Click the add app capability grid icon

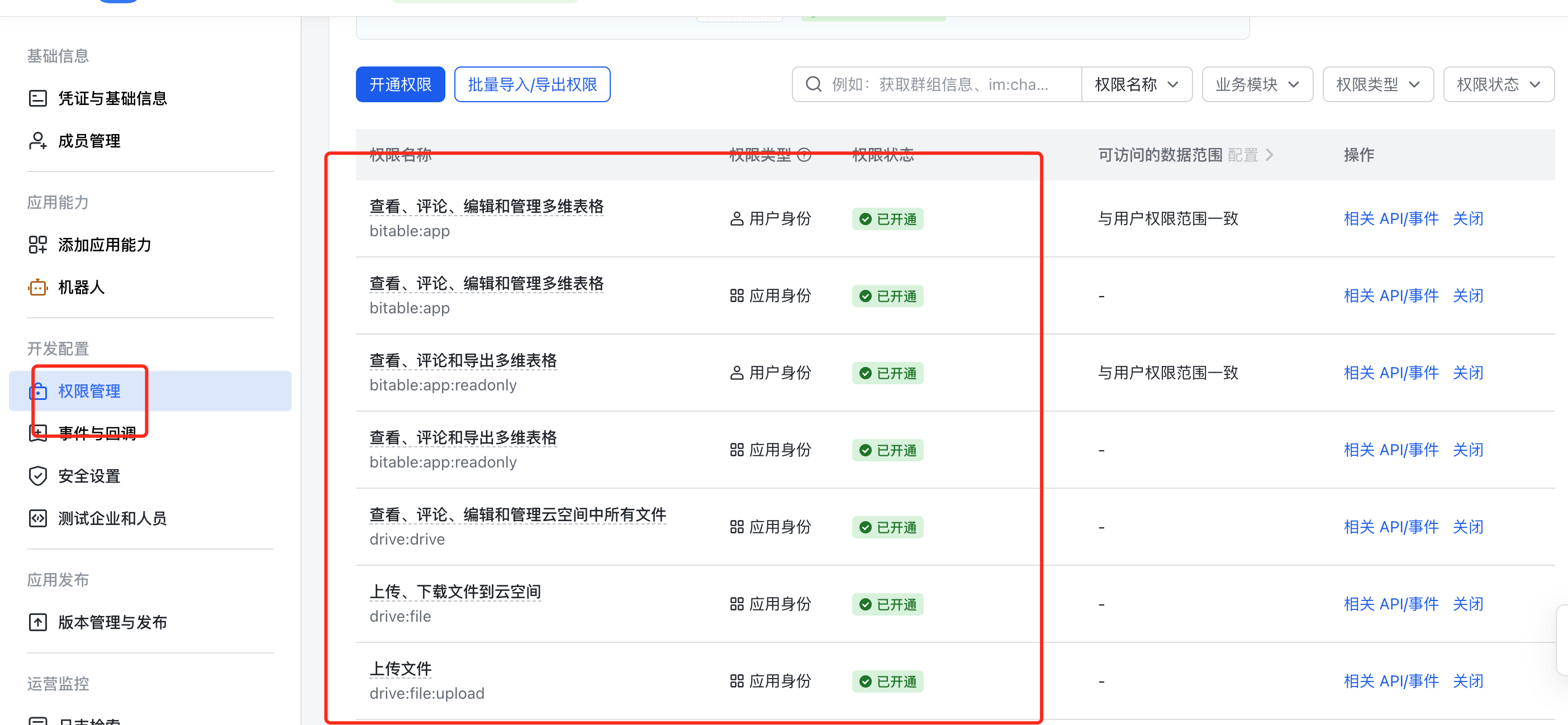38,245
